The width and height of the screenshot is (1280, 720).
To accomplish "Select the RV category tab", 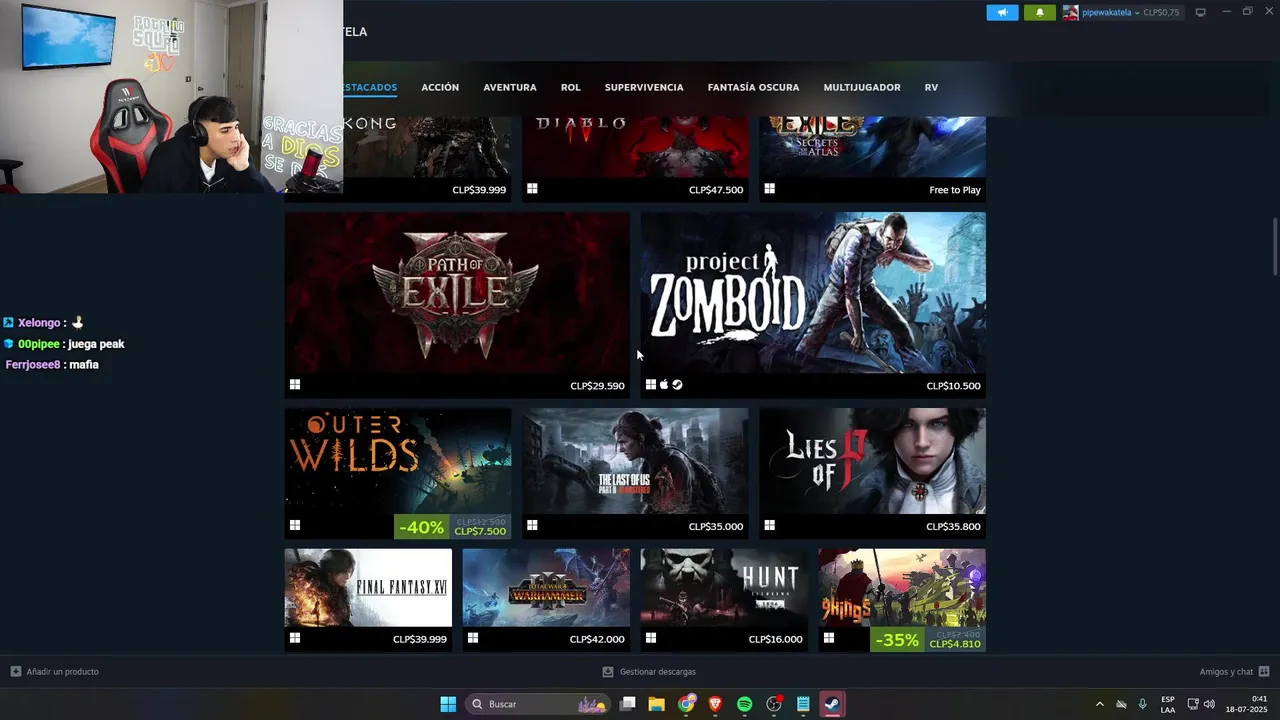I will 931,87.
